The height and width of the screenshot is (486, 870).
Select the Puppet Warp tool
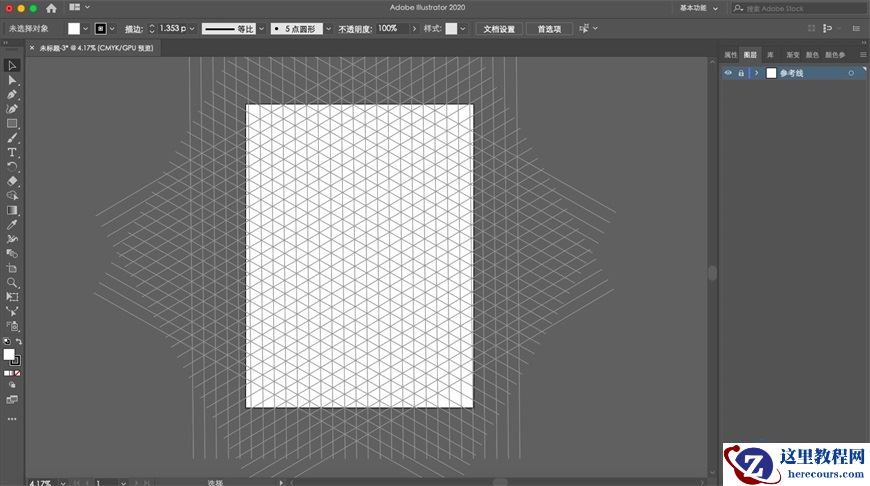pyautogui.click(x=12, y=312)
